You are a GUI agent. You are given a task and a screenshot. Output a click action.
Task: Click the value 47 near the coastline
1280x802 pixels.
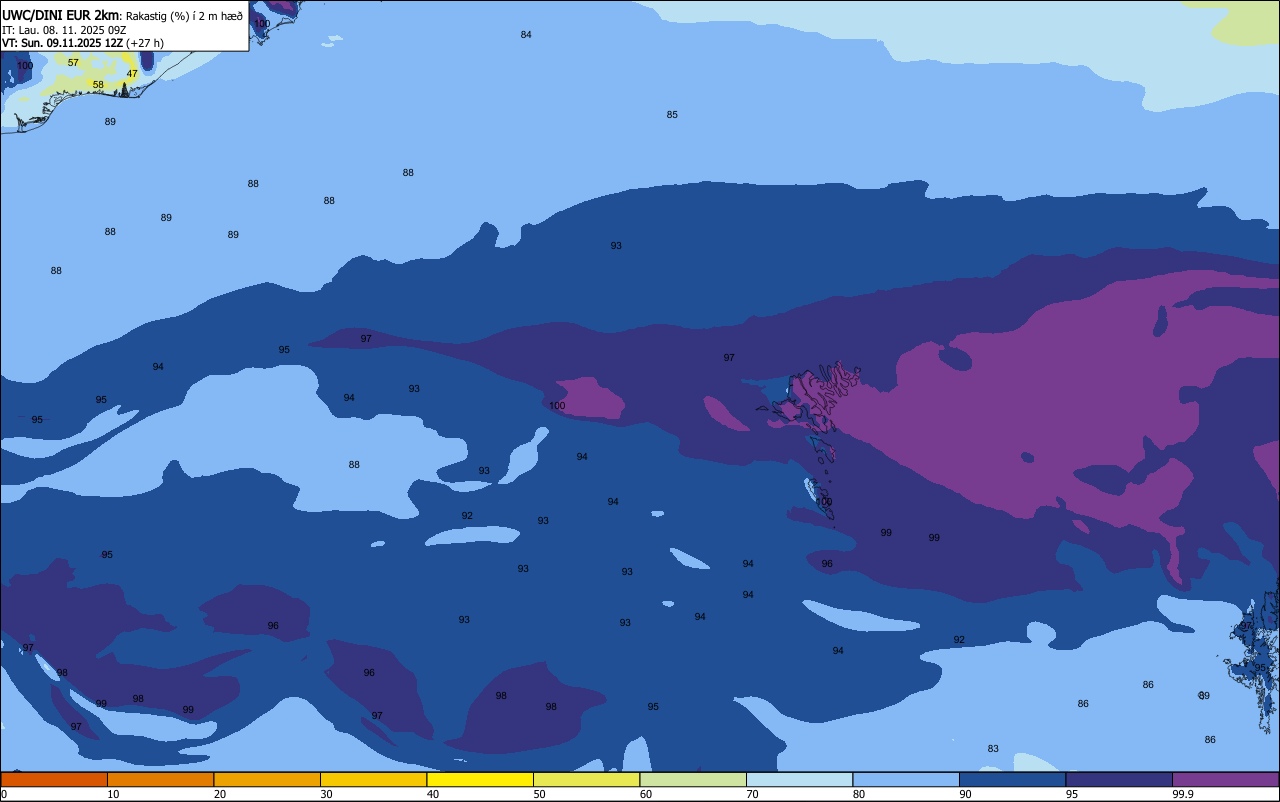point(132,74)
